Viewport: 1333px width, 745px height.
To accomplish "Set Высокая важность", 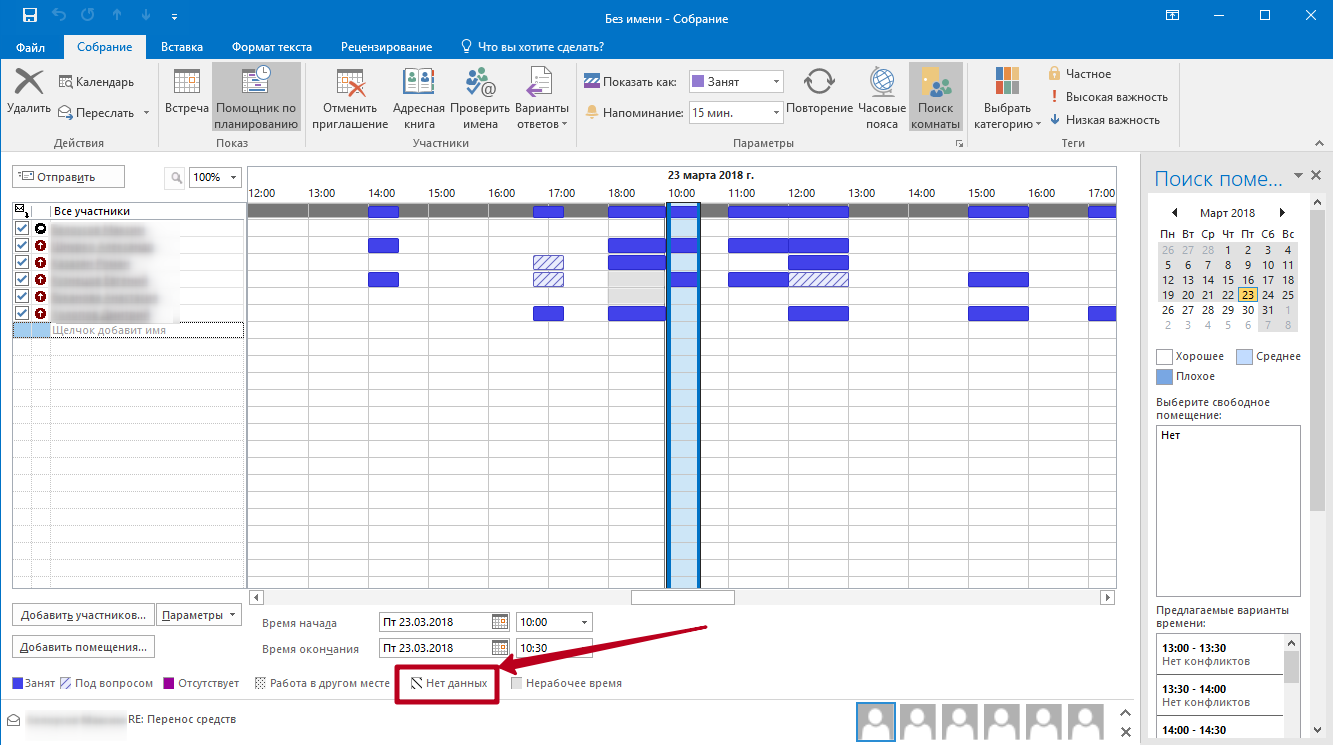I will point(1108,97).
